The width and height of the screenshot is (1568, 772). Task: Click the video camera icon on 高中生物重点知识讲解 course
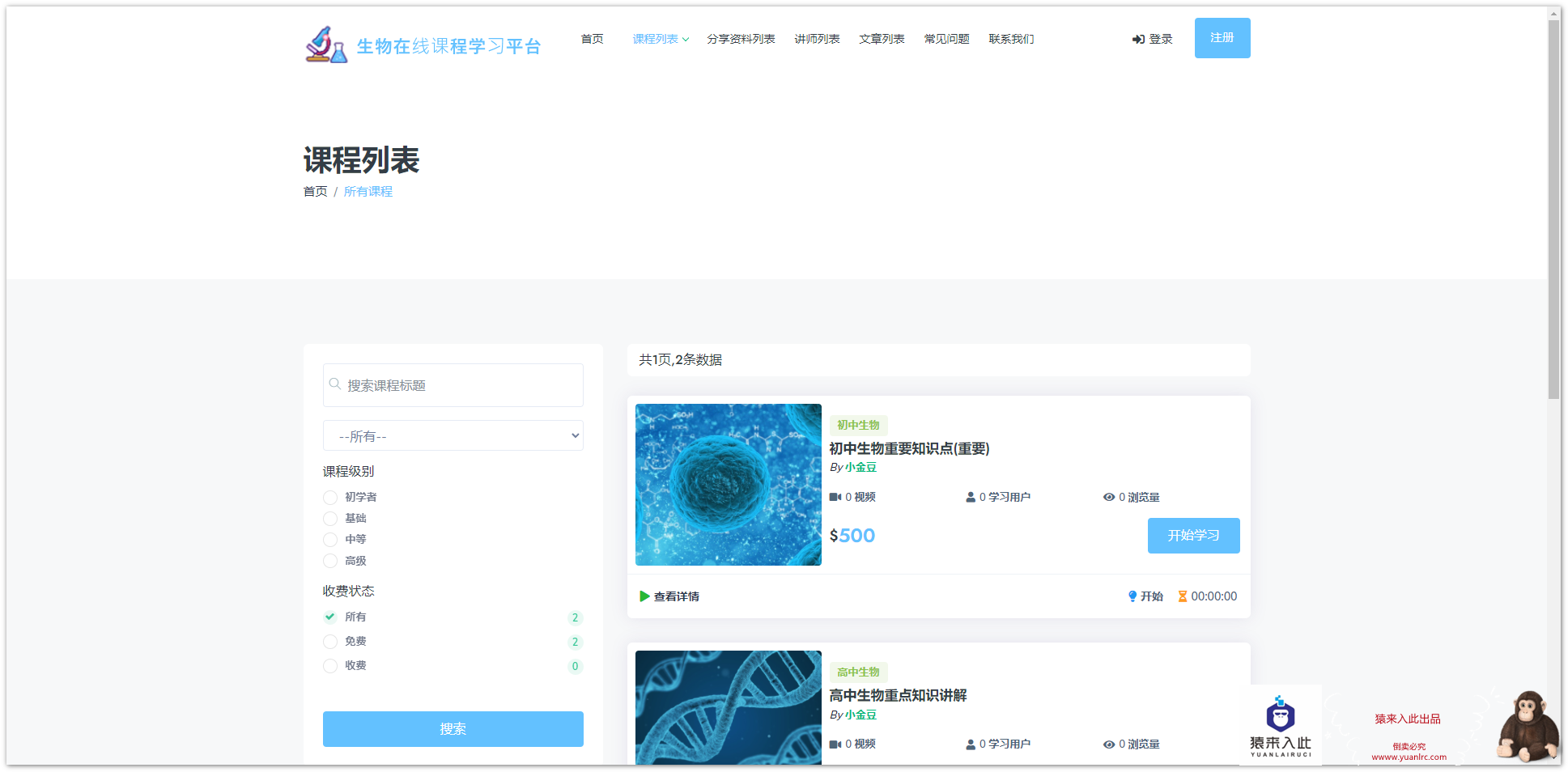coord(835,744)
